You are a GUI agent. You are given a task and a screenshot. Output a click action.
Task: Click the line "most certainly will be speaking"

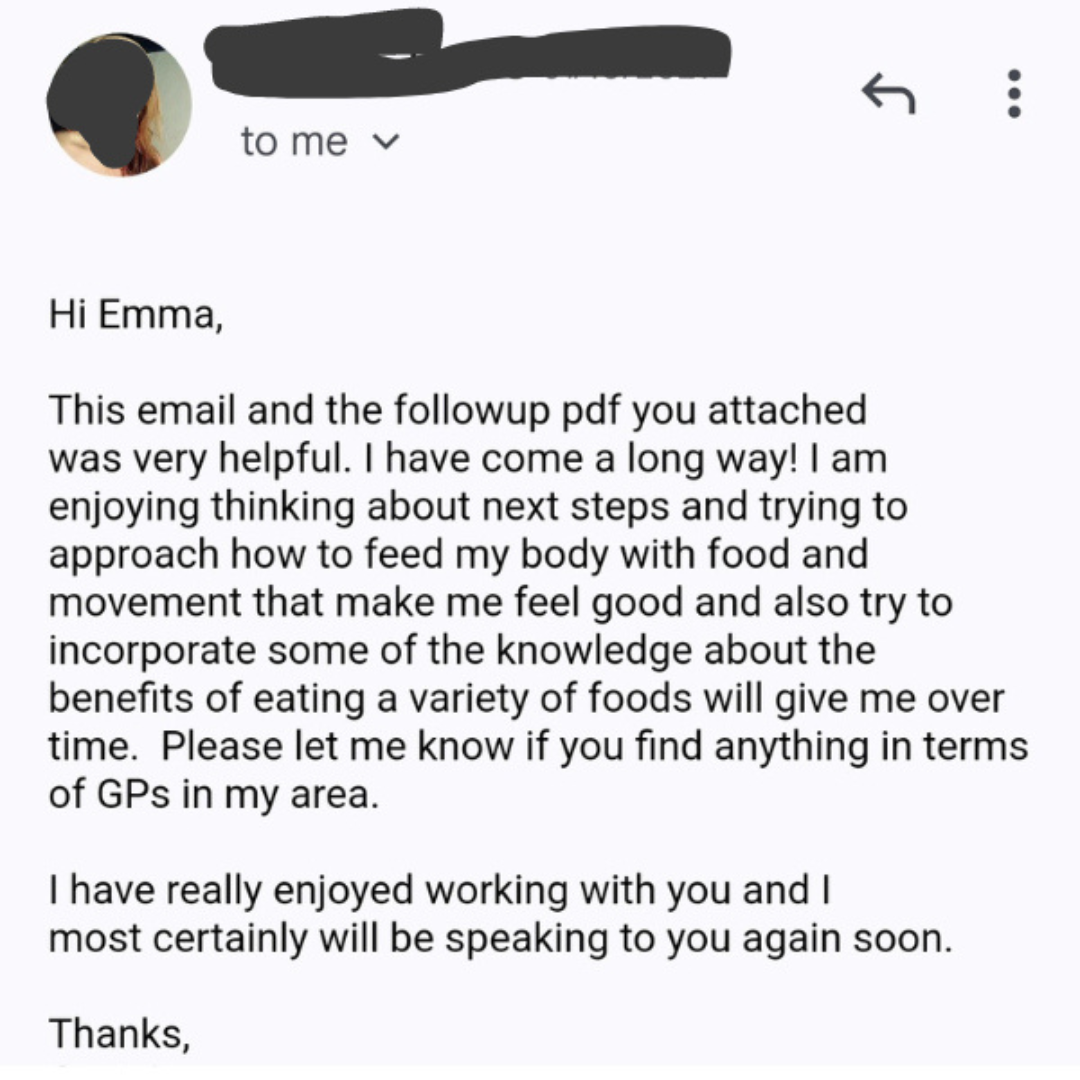pyautogui.click(x=496, y=939)
